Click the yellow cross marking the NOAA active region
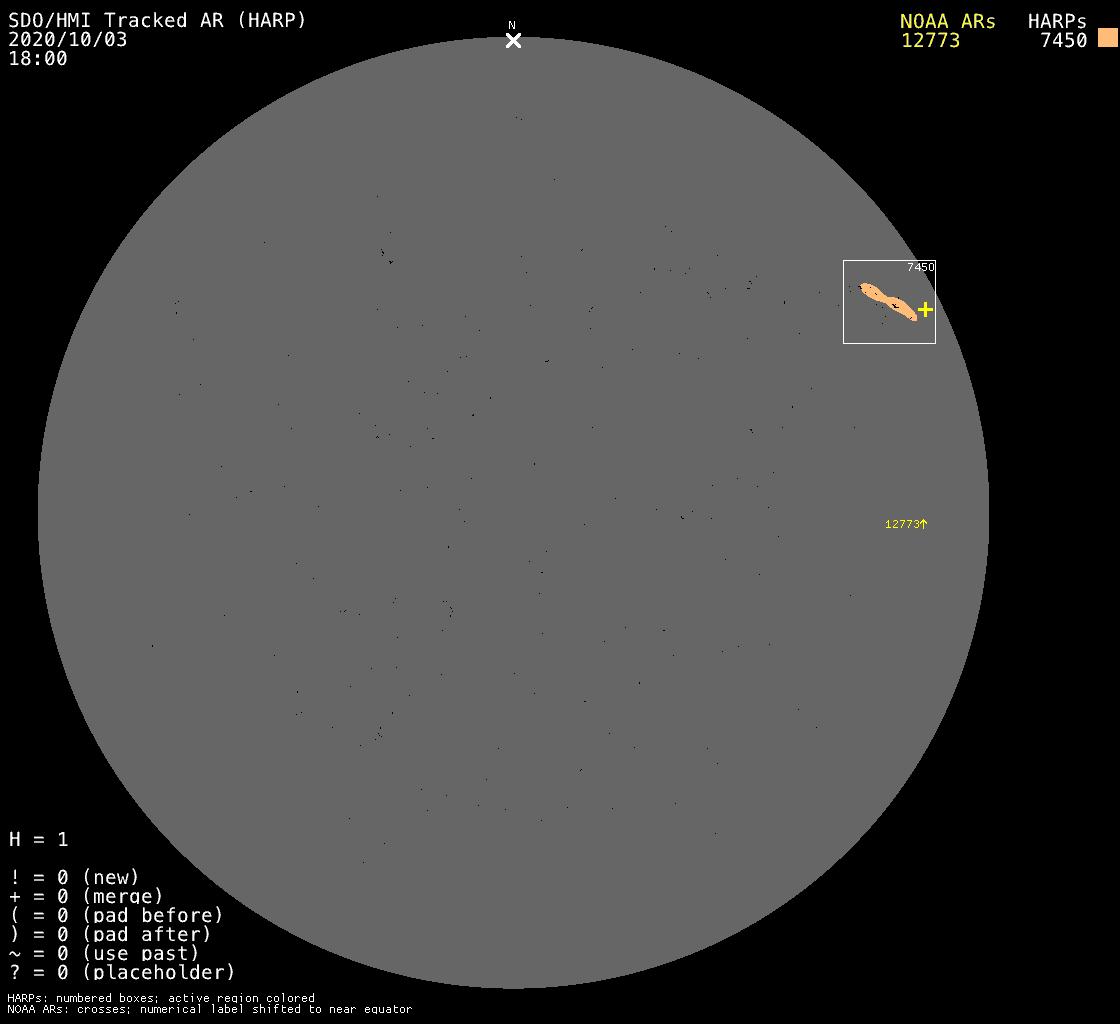1120x1024 pixels. pos(925,310)
